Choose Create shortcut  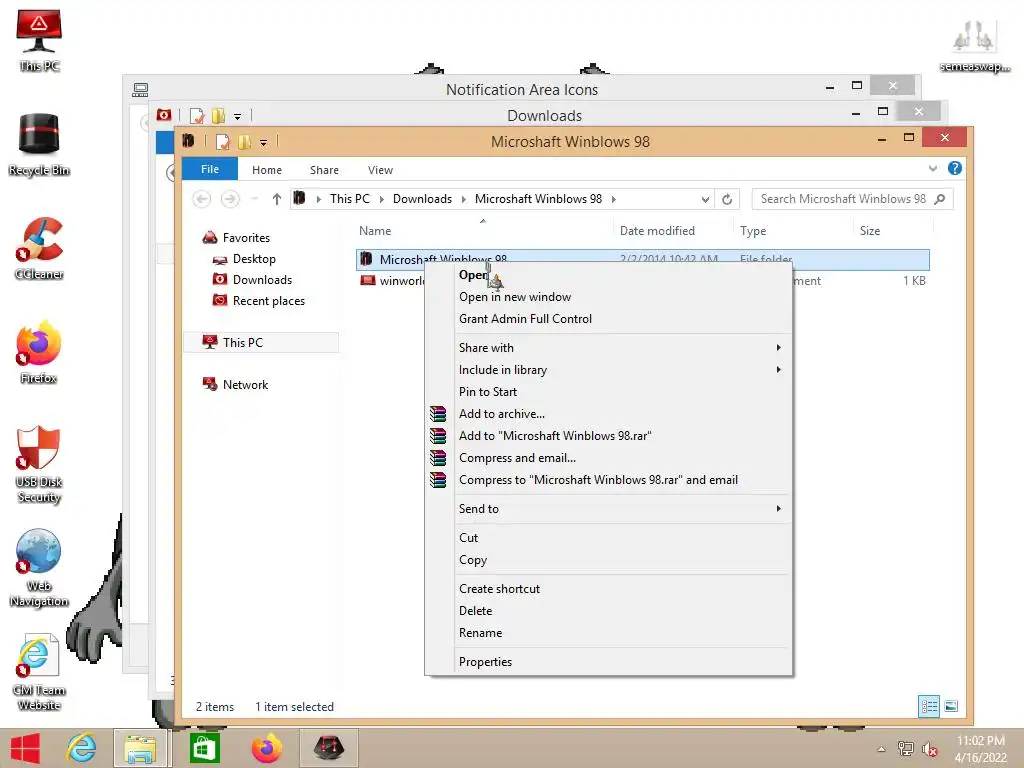[609, 589]
